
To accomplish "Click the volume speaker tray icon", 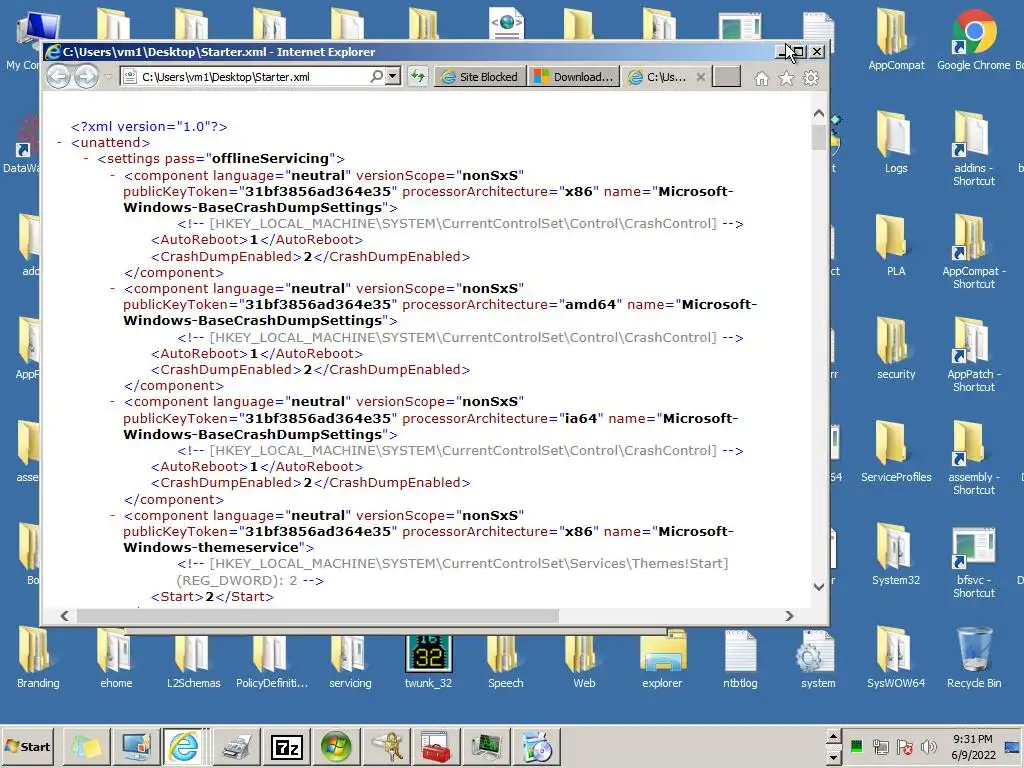I will [929, 746].
